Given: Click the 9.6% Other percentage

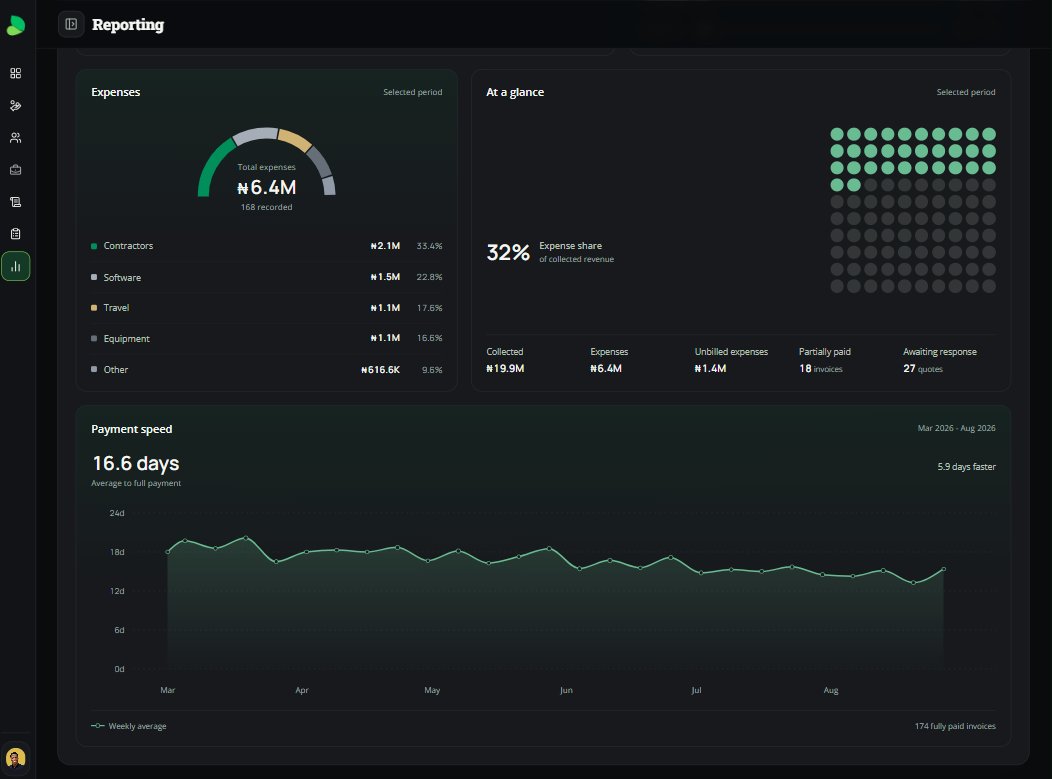Looking at the screenshot, I should [432, 370].
